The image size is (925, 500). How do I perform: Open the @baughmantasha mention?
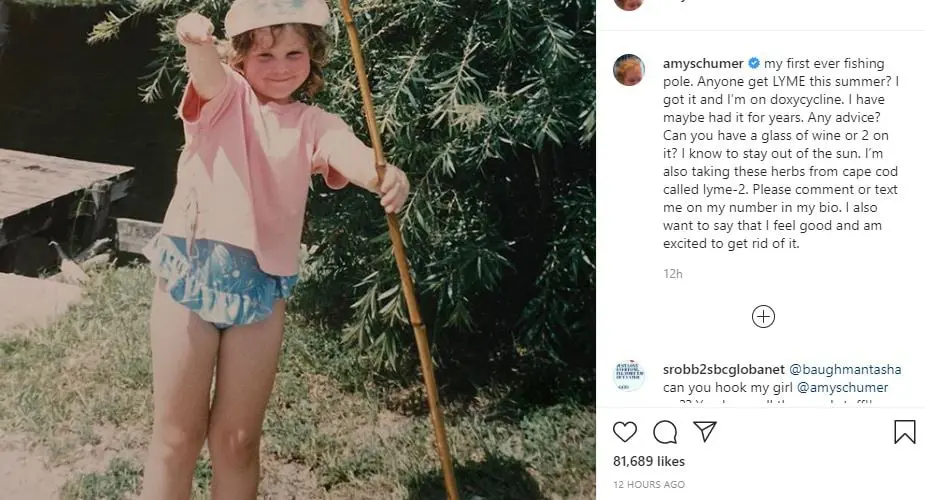point(845,369)
